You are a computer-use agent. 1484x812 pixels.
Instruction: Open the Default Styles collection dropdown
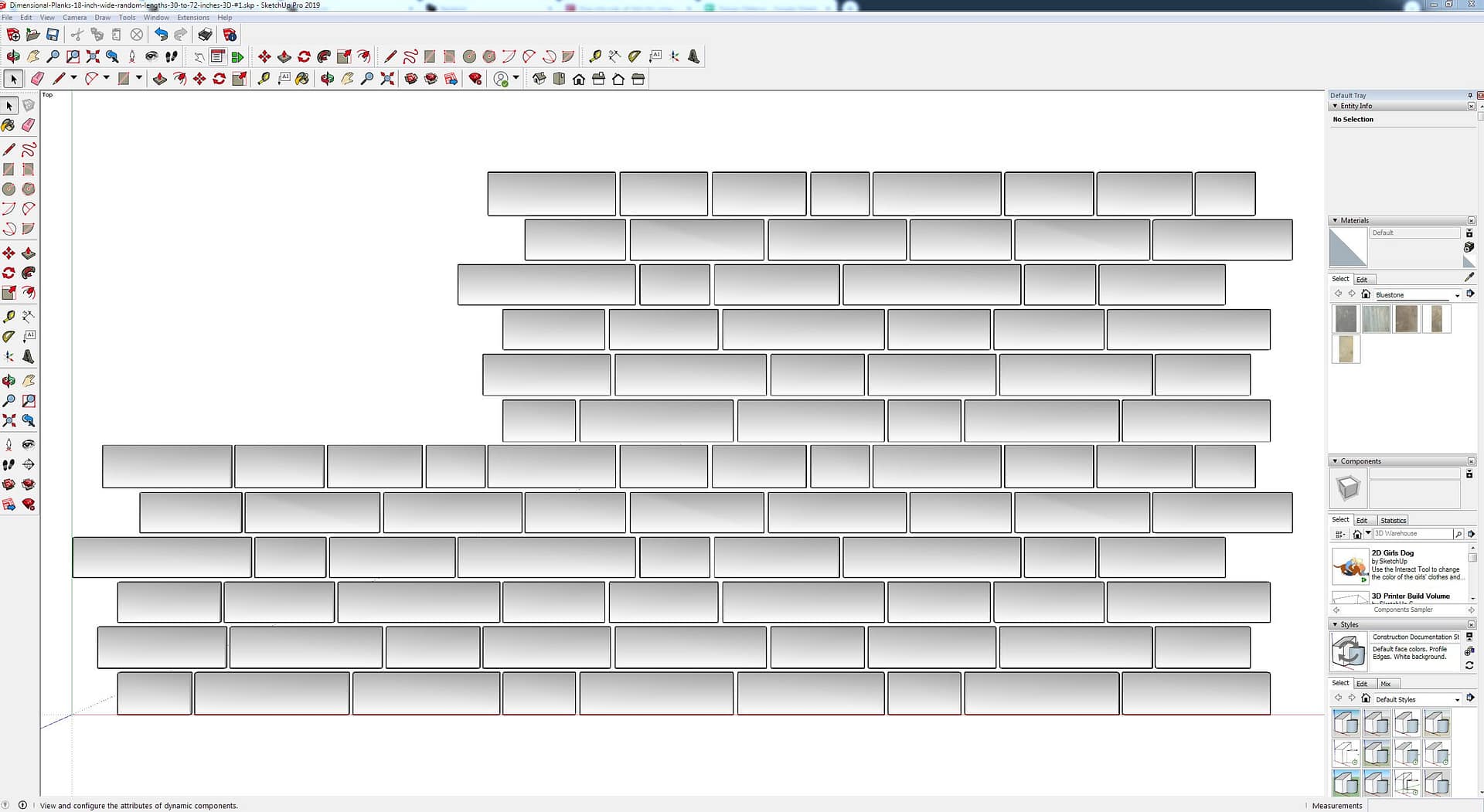(x=1457, y=700)
